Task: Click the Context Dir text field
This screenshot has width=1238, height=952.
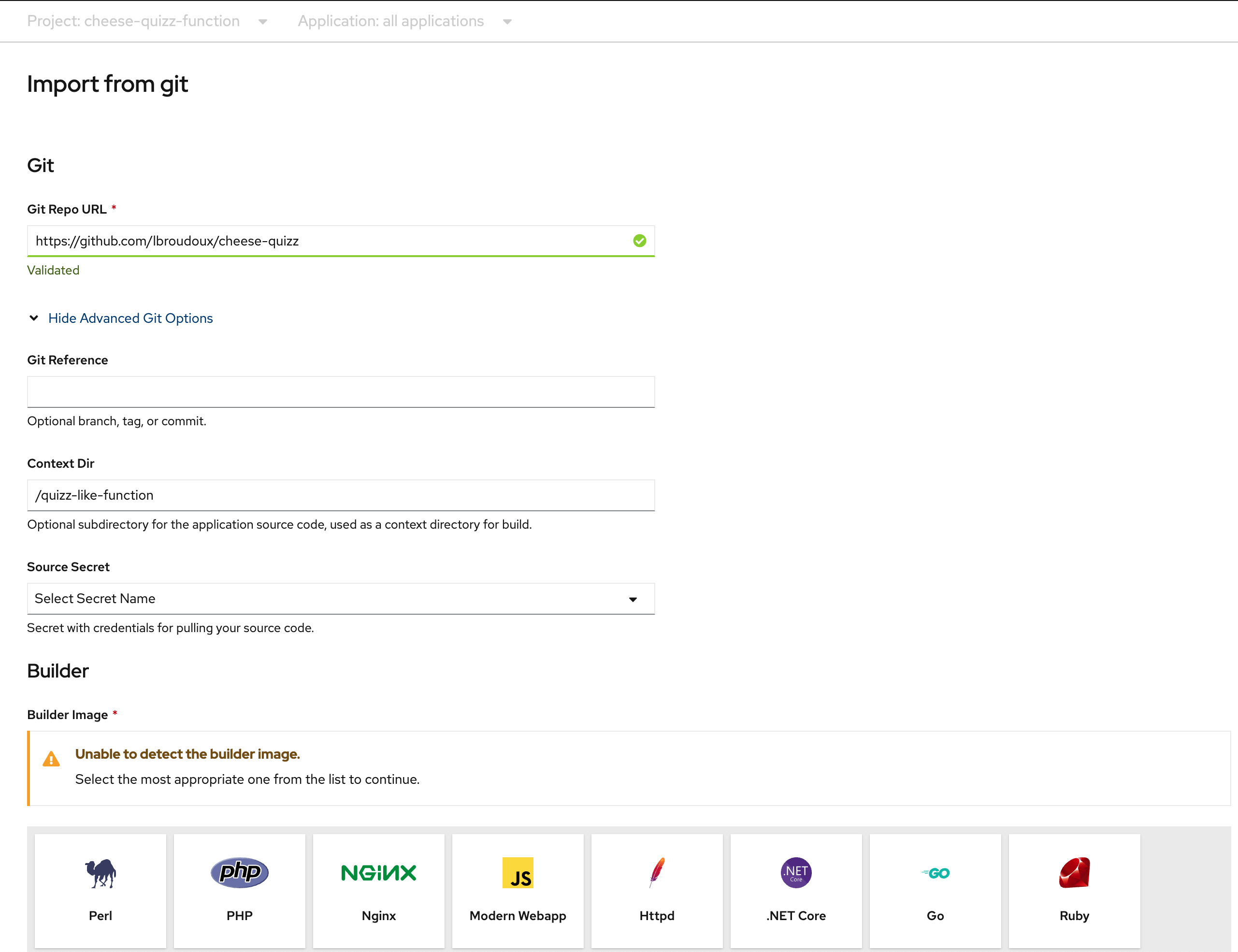Action: pos(341,495)
